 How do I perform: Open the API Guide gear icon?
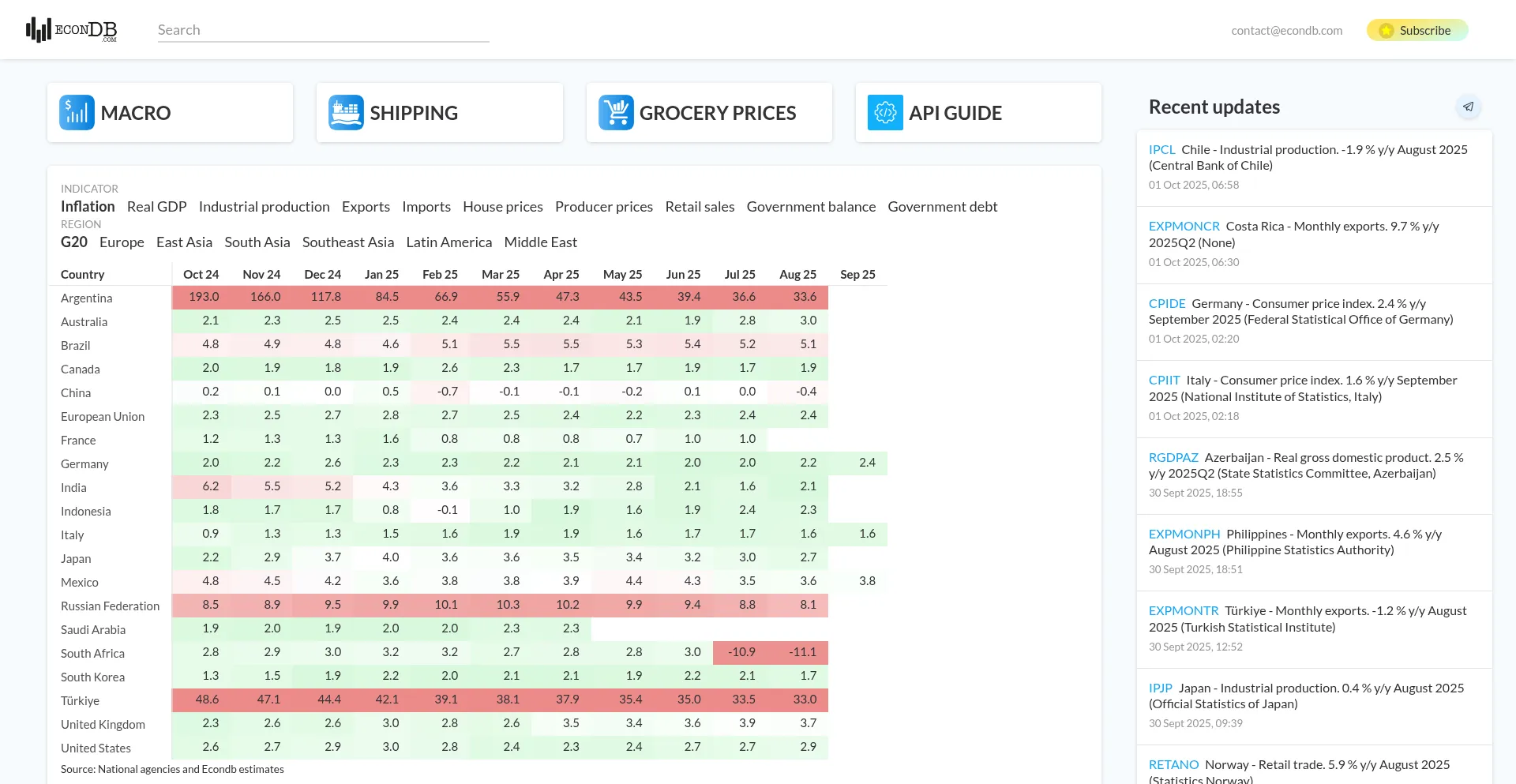885,113
